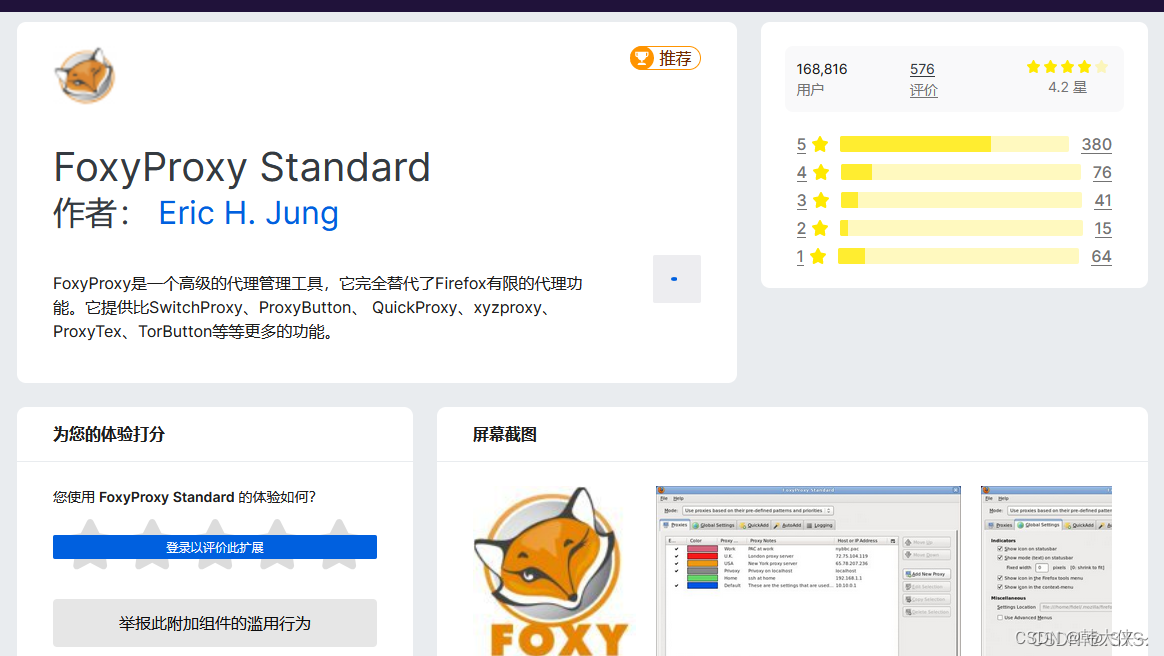1164x656 pixels.
Task: Open the FOXY fox logo screenshot thumbnail
Action: click(x=551, y=571)
